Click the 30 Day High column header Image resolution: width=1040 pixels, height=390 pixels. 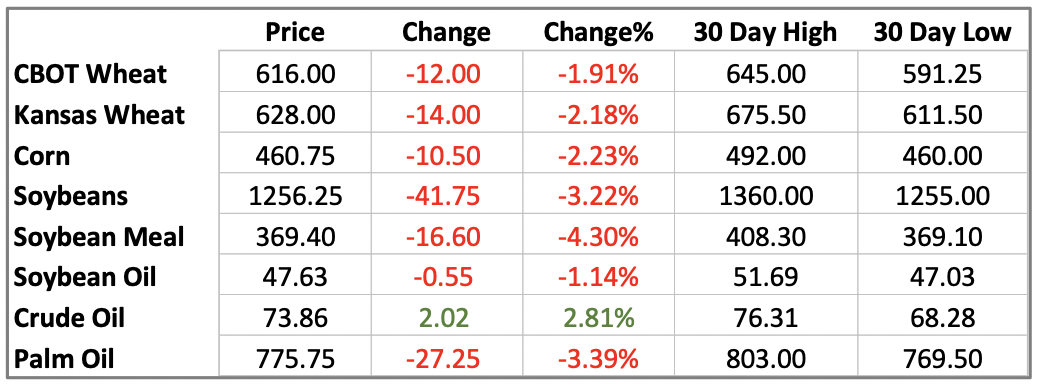click(765, 32)
